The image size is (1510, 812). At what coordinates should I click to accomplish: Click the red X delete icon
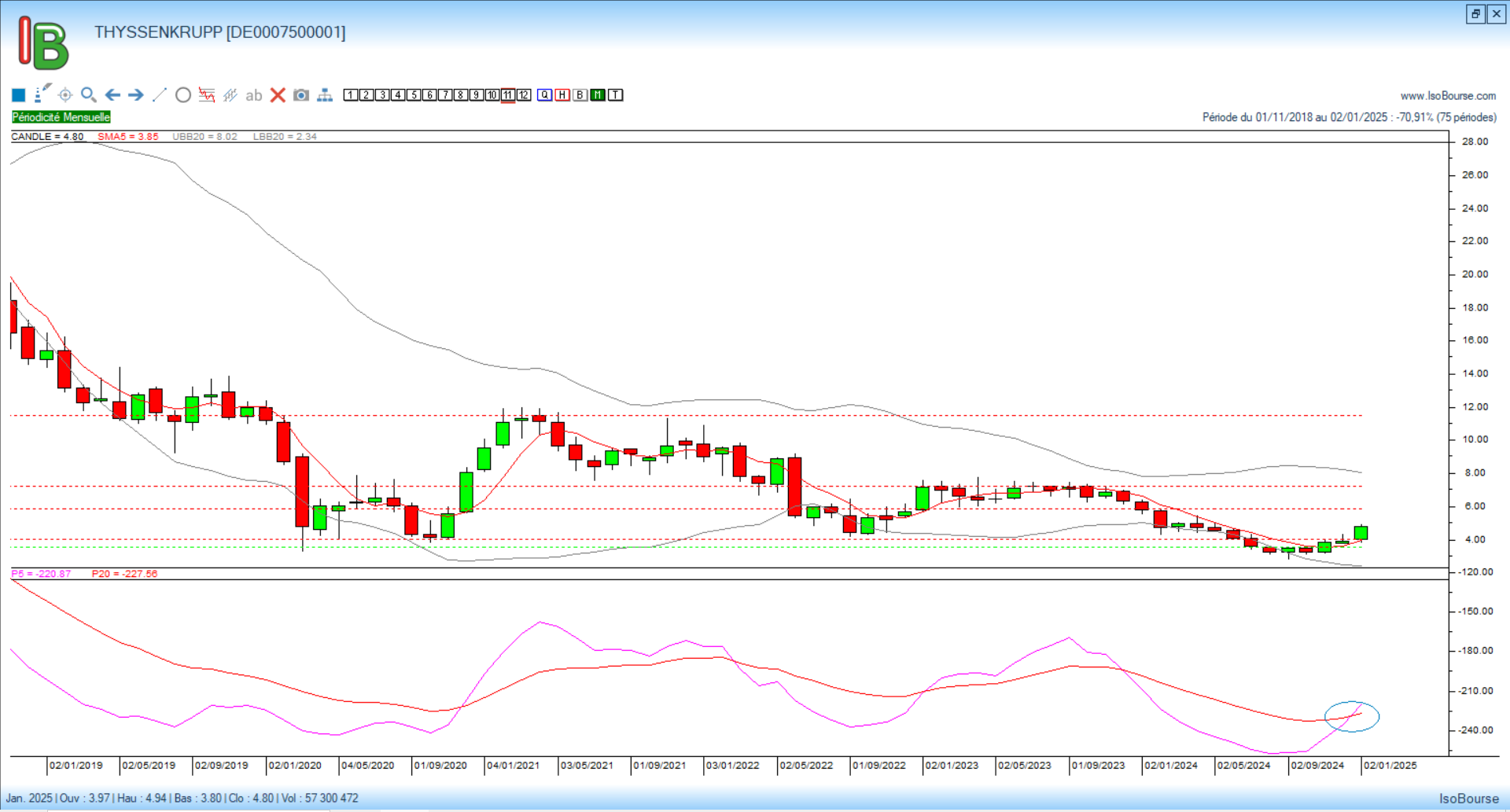278,95
